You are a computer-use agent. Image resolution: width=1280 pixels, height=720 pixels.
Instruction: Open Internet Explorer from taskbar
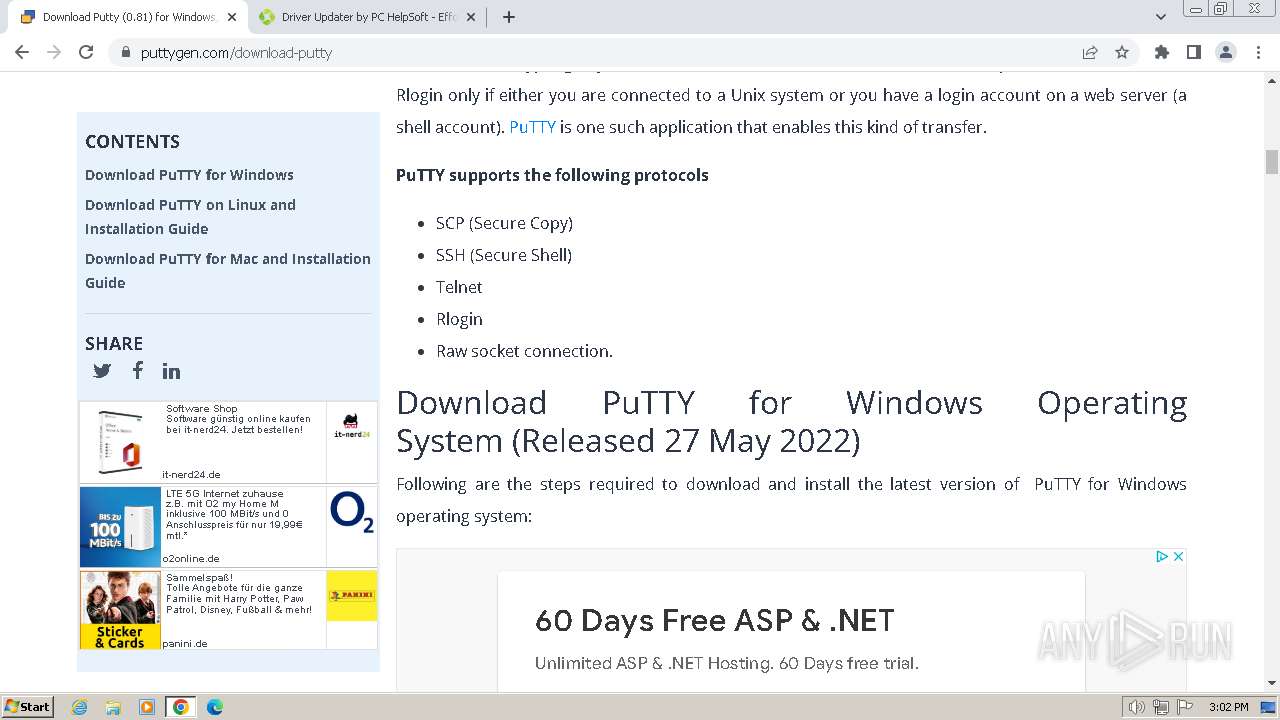pyautogui.click(x=80, y=707)
